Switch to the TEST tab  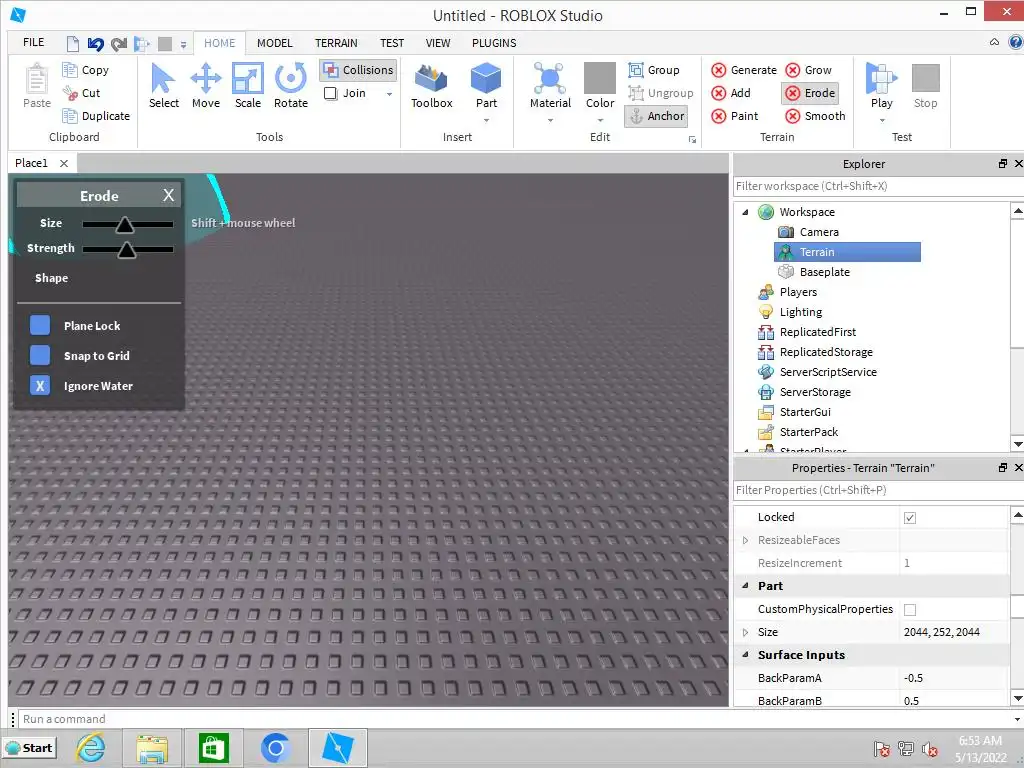392,43
